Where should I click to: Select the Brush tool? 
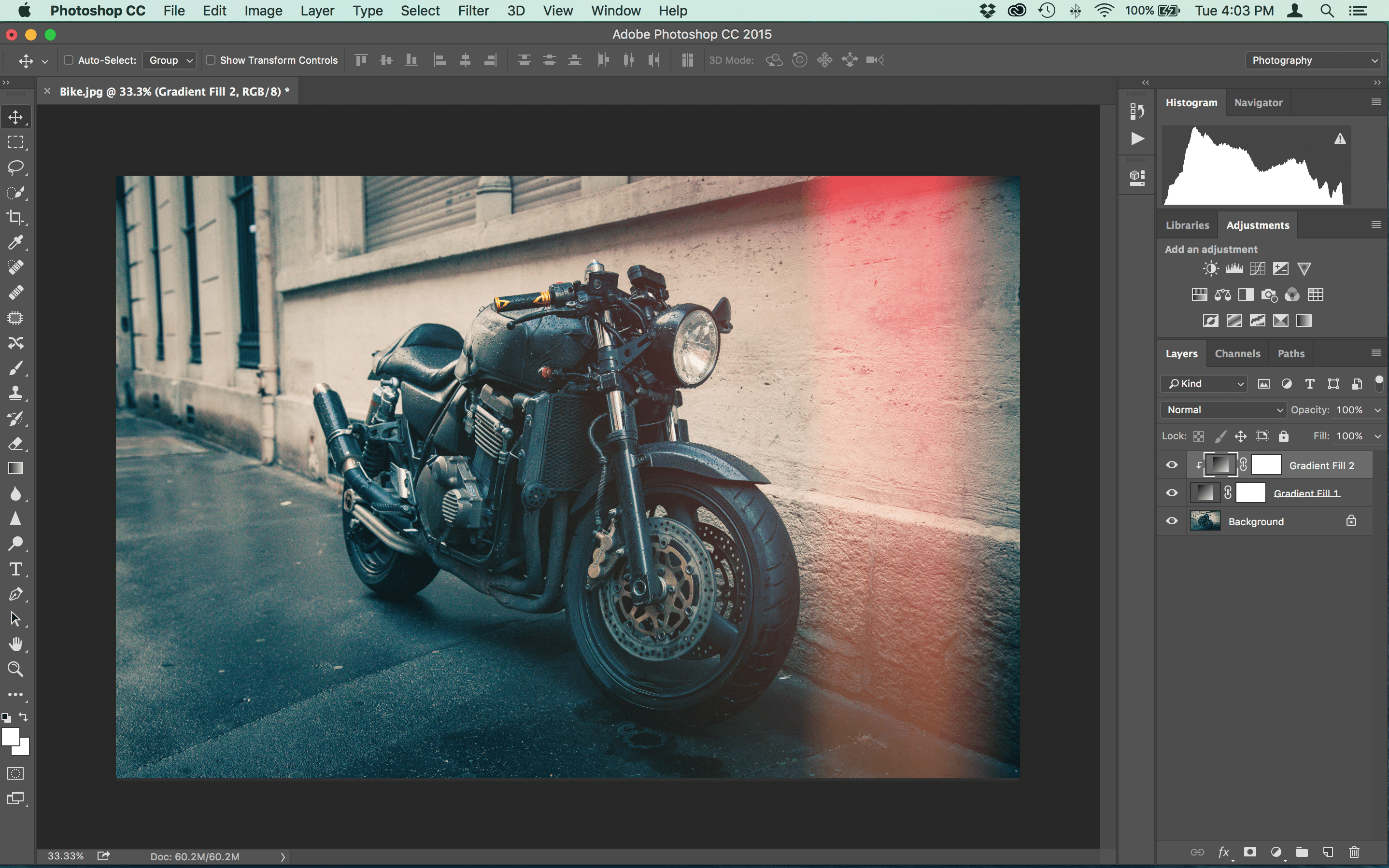coord(15,367)
